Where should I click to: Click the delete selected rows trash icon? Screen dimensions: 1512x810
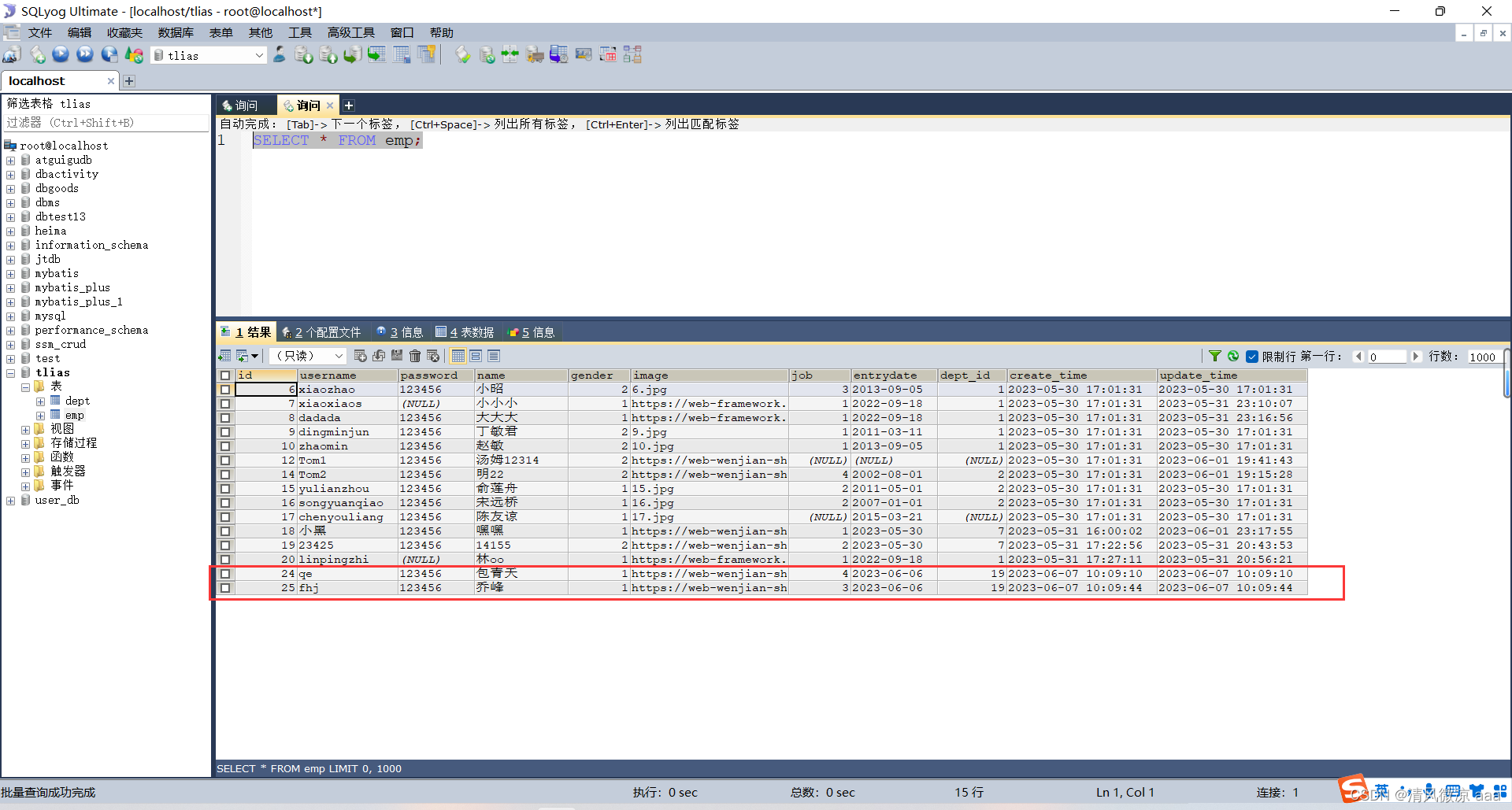(x=415, y=357)
